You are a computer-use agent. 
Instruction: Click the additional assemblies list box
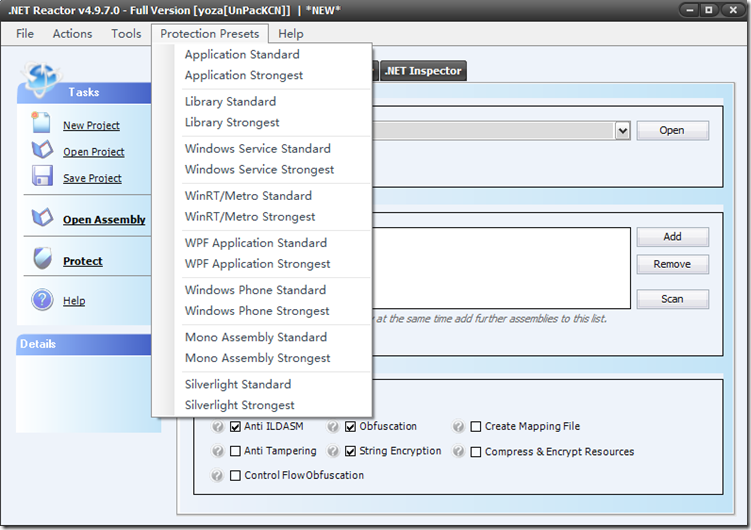[x=500, y=265]
